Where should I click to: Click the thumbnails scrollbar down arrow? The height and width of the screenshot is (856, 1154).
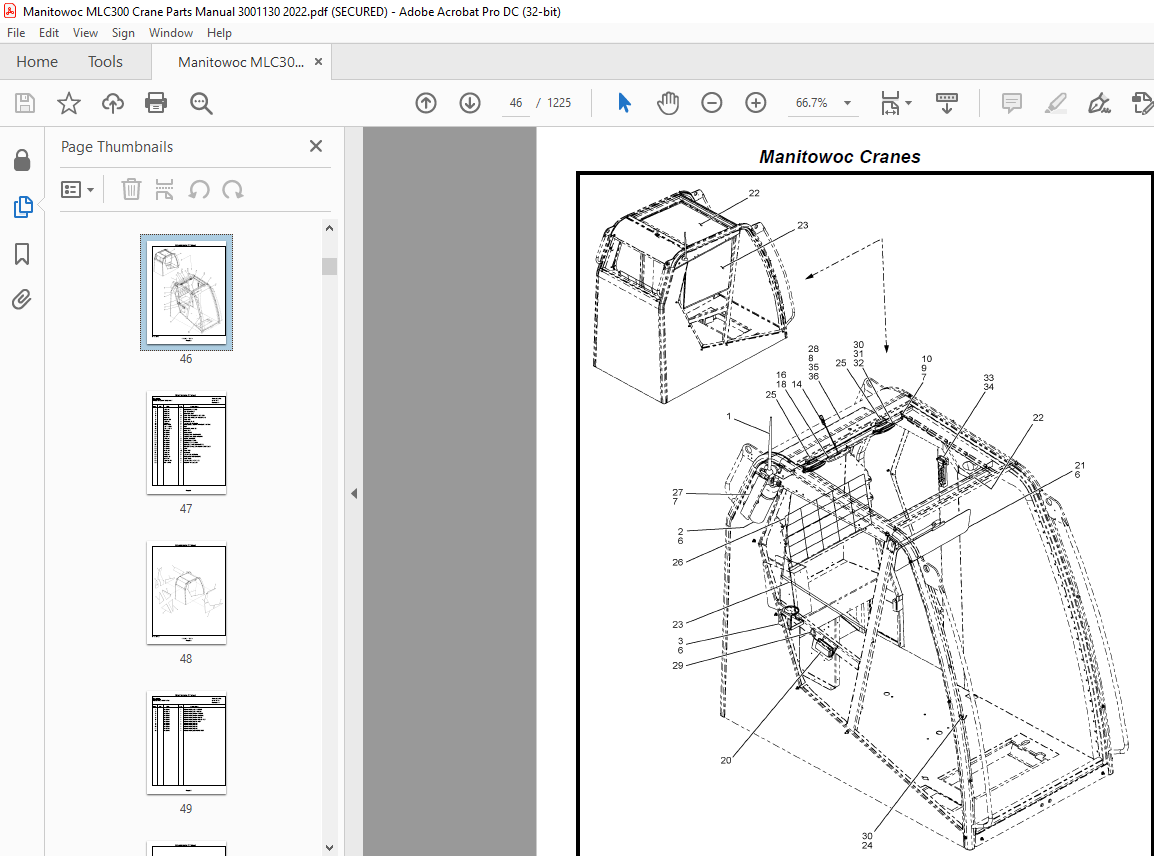click(x=330, y=848)
